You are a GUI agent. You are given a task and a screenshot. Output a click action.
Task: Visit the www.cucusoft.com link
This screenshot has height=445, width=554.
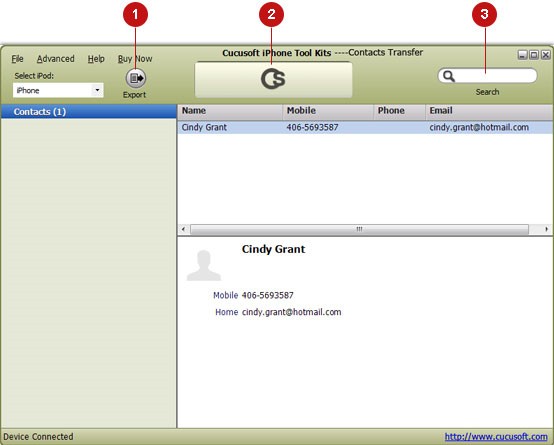point(496,437)
